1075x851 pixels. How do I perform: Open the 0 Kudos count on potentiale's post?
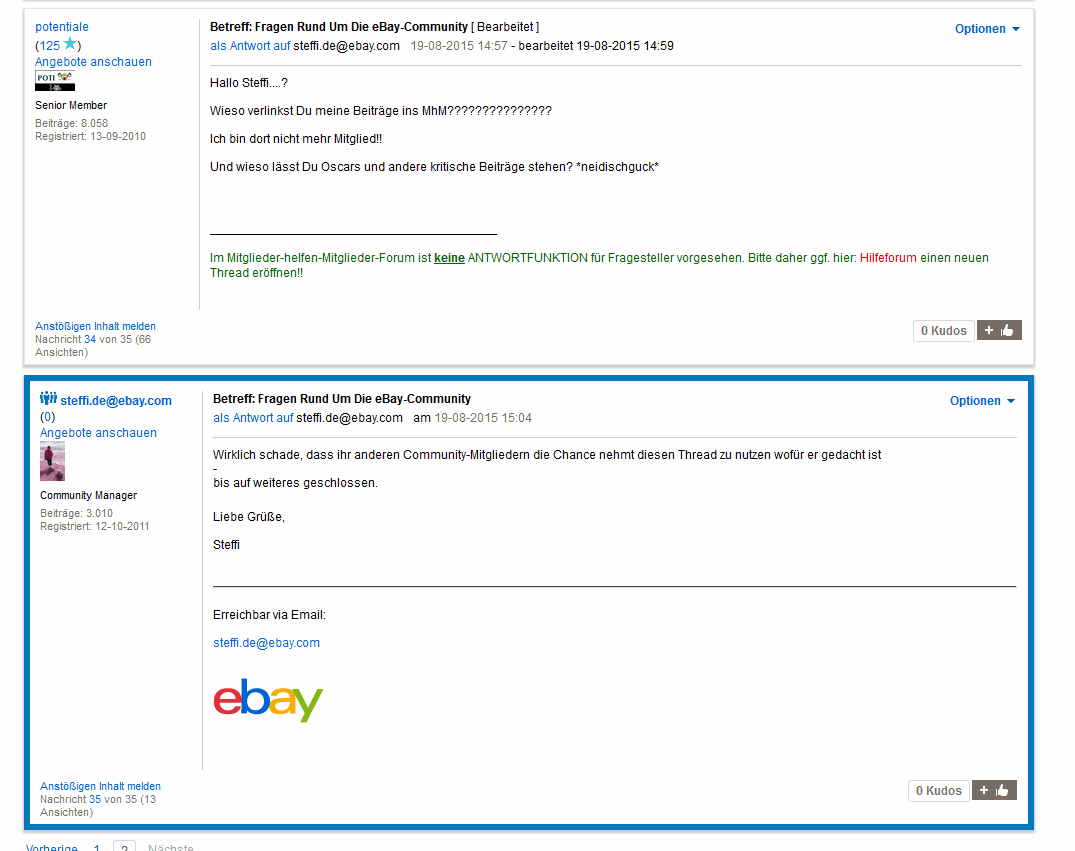click(943, 331)
